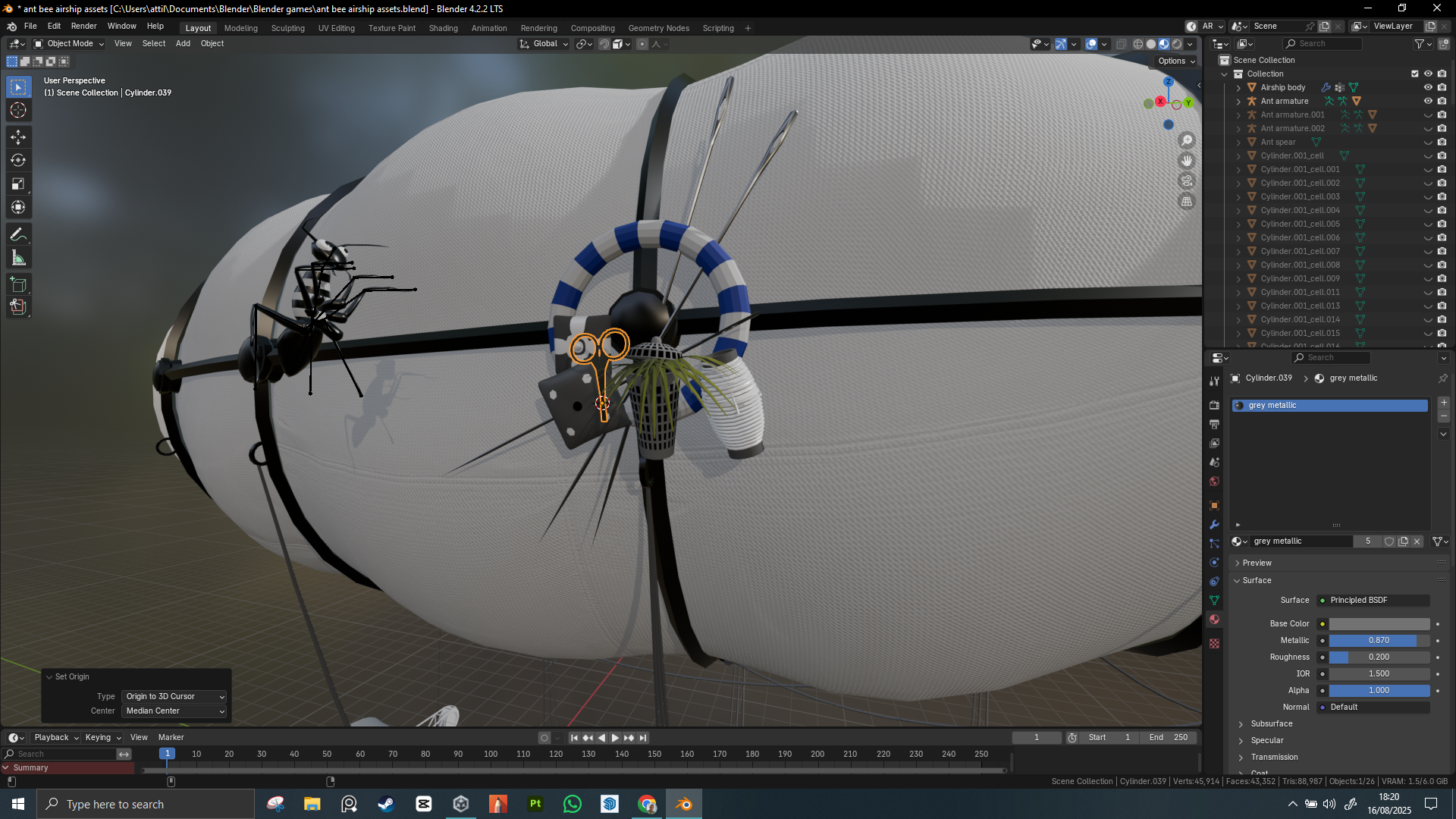Viewport: 1456px width, 819px height.
Task: Open the Render menu
Action: click(x=83, y=26)
